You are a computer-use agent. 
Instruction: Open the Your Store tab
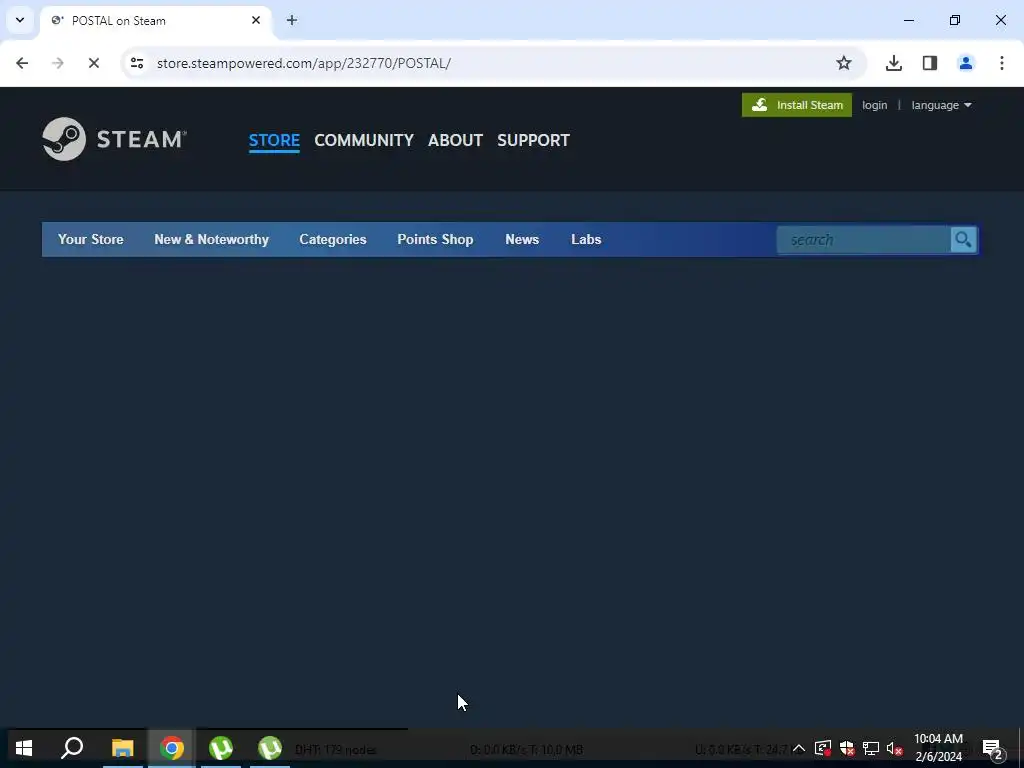91,239
